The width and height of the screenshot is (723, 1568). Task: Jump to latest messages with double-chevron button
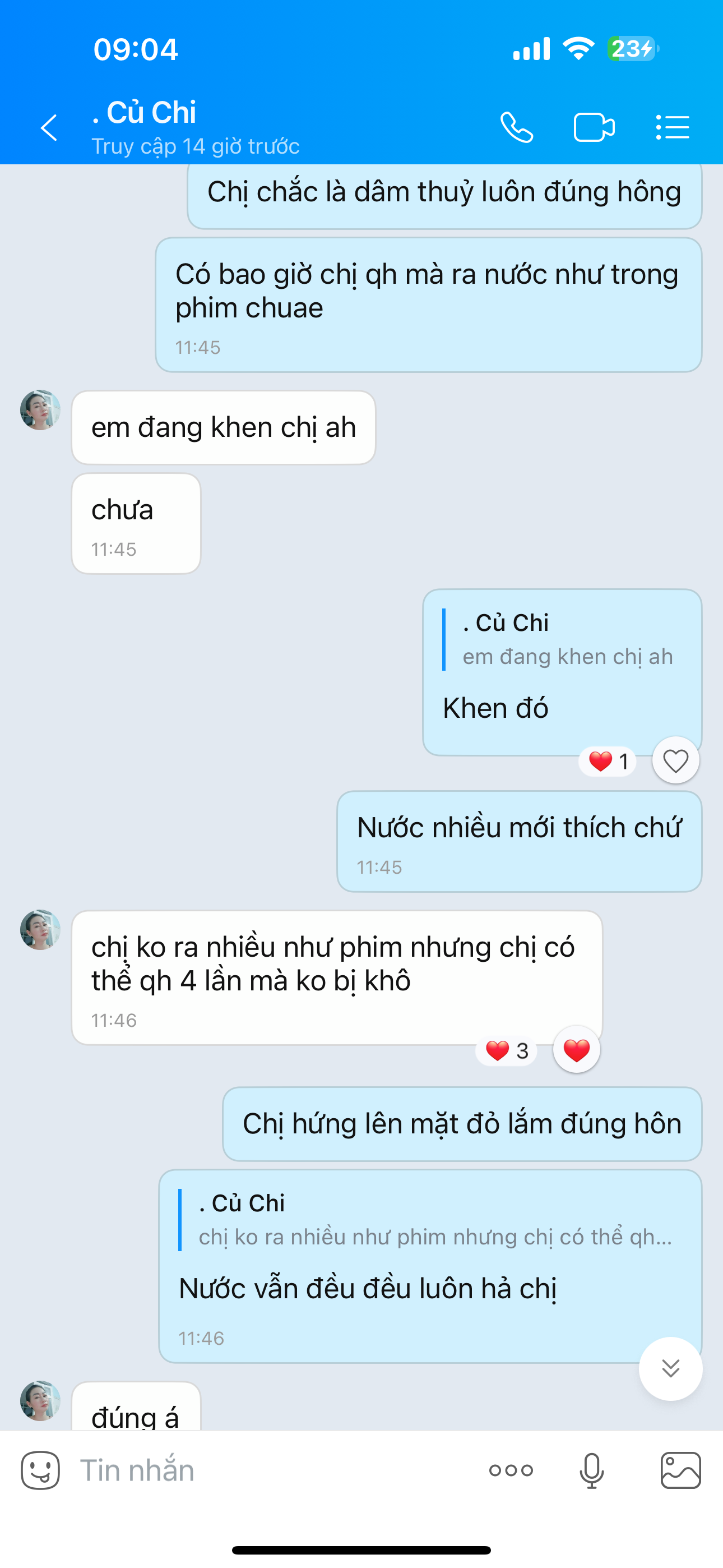click(x=671, y=1368)
